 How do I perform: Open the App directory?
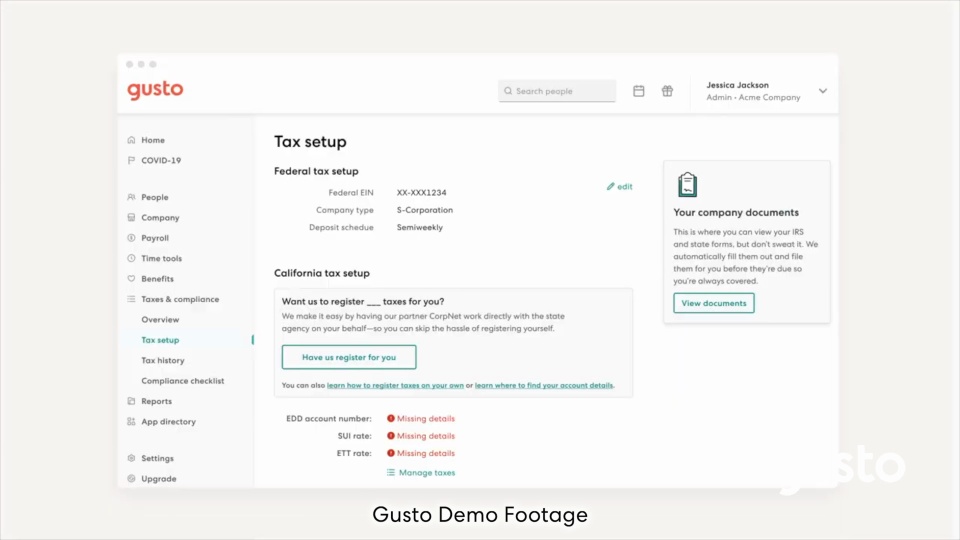(x=168, y=421)
